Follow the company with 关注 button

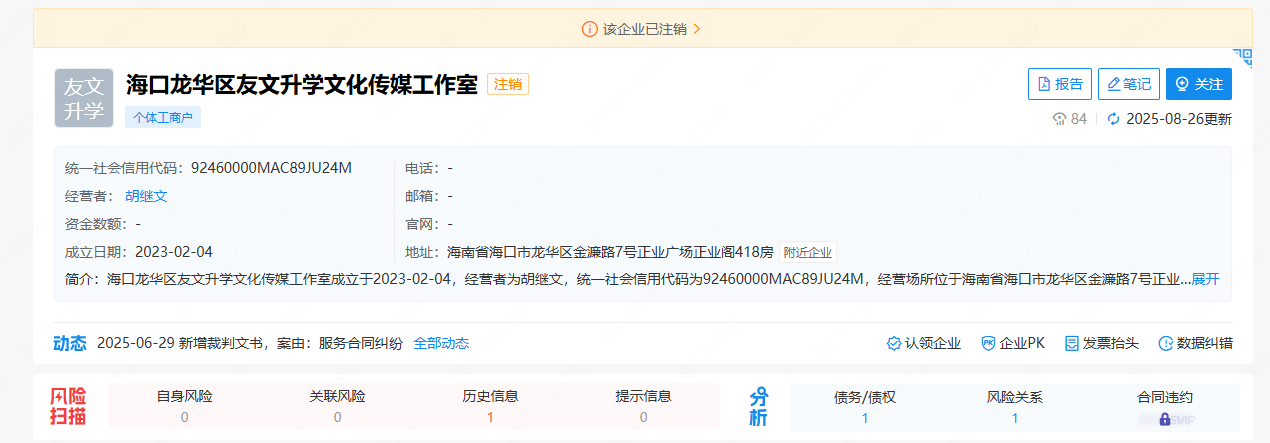point(1199,84)
